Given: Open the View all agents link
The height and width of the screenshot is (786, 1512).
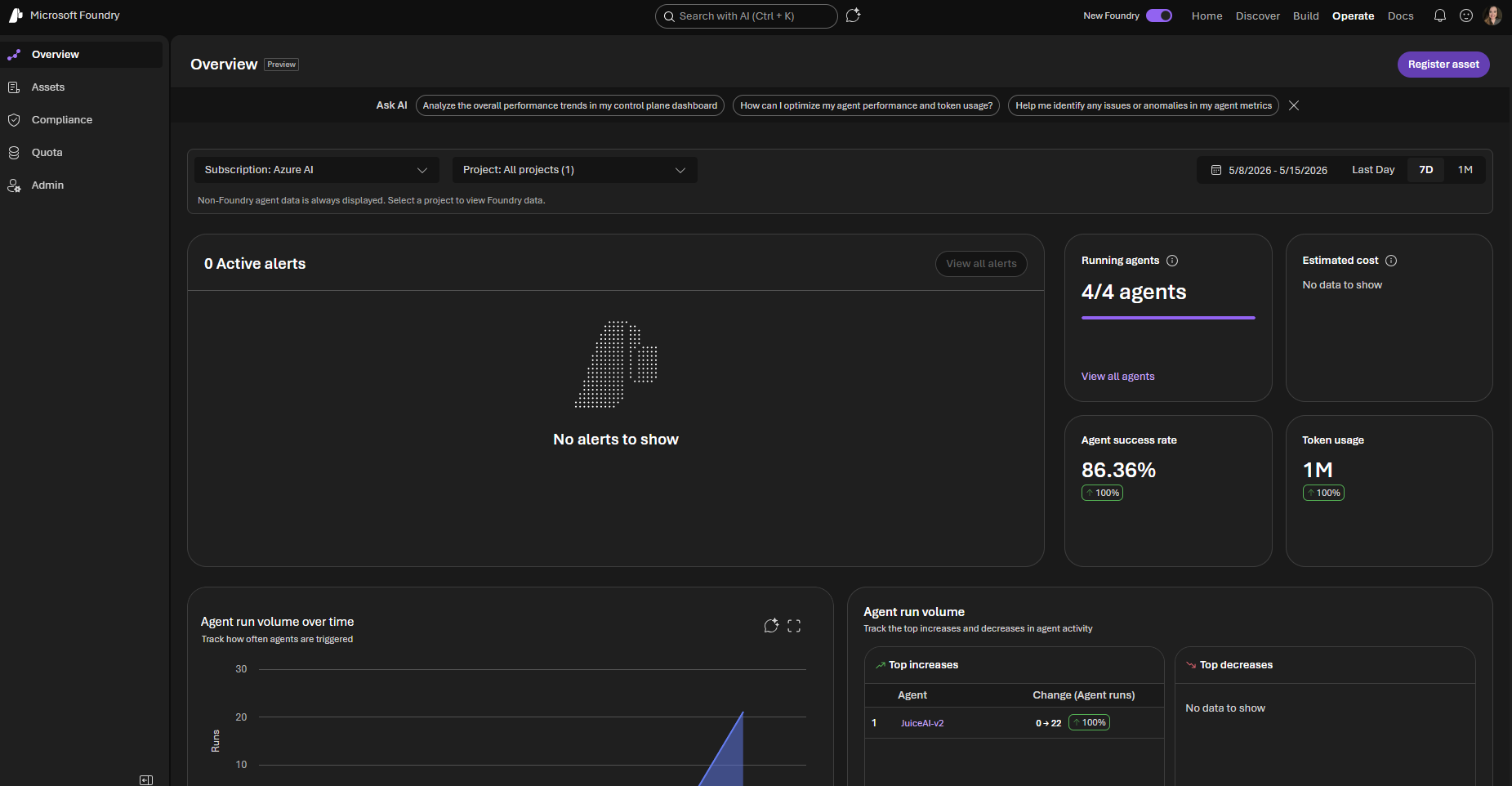Looking at the screenshot, I should (1117, 377).
